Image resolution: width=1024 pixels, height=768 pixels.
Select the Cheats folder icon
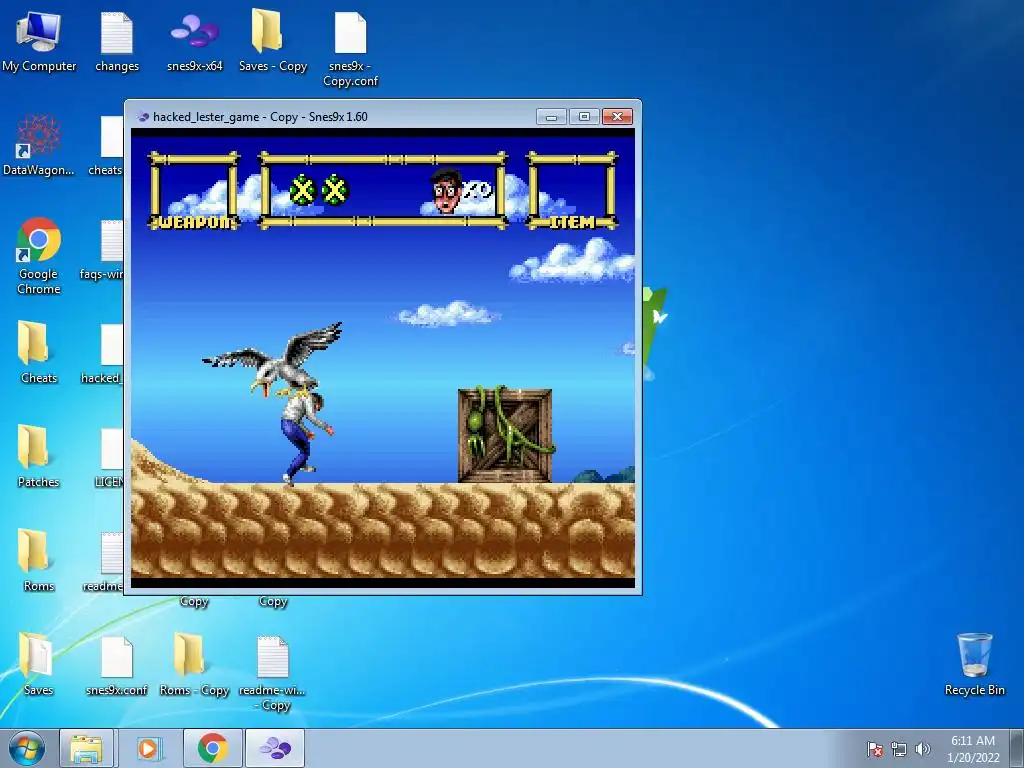39,353
